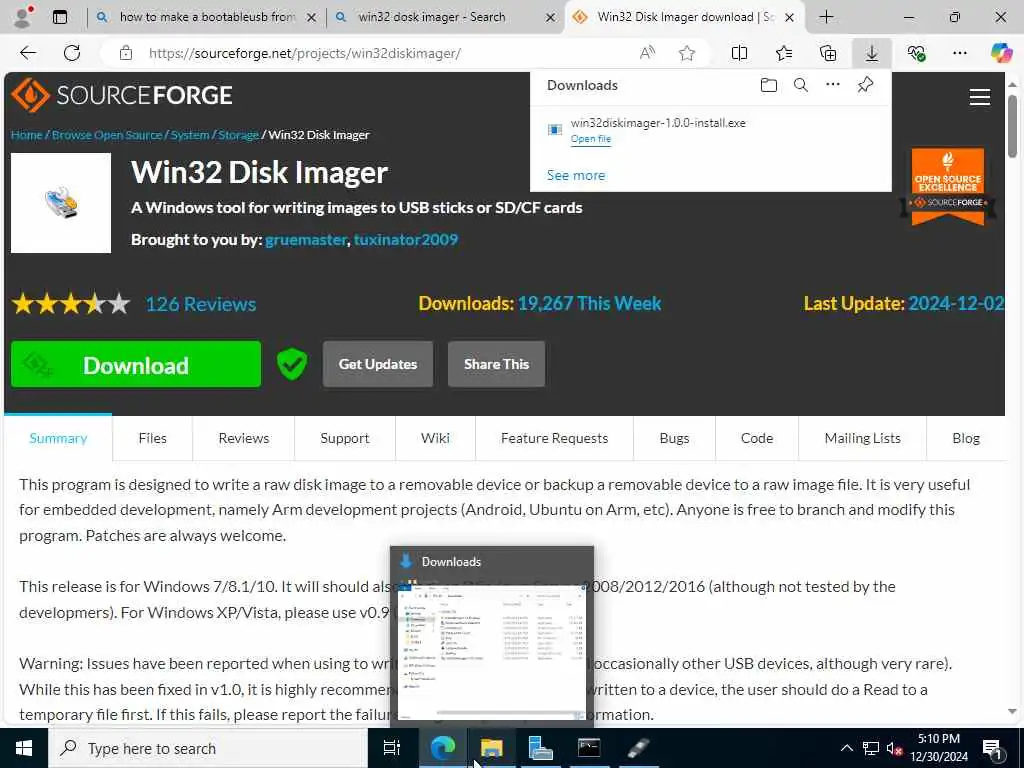The image size is (1024, 768).
Task: Open the 126 Reviews link
Action: click(200, 304)
